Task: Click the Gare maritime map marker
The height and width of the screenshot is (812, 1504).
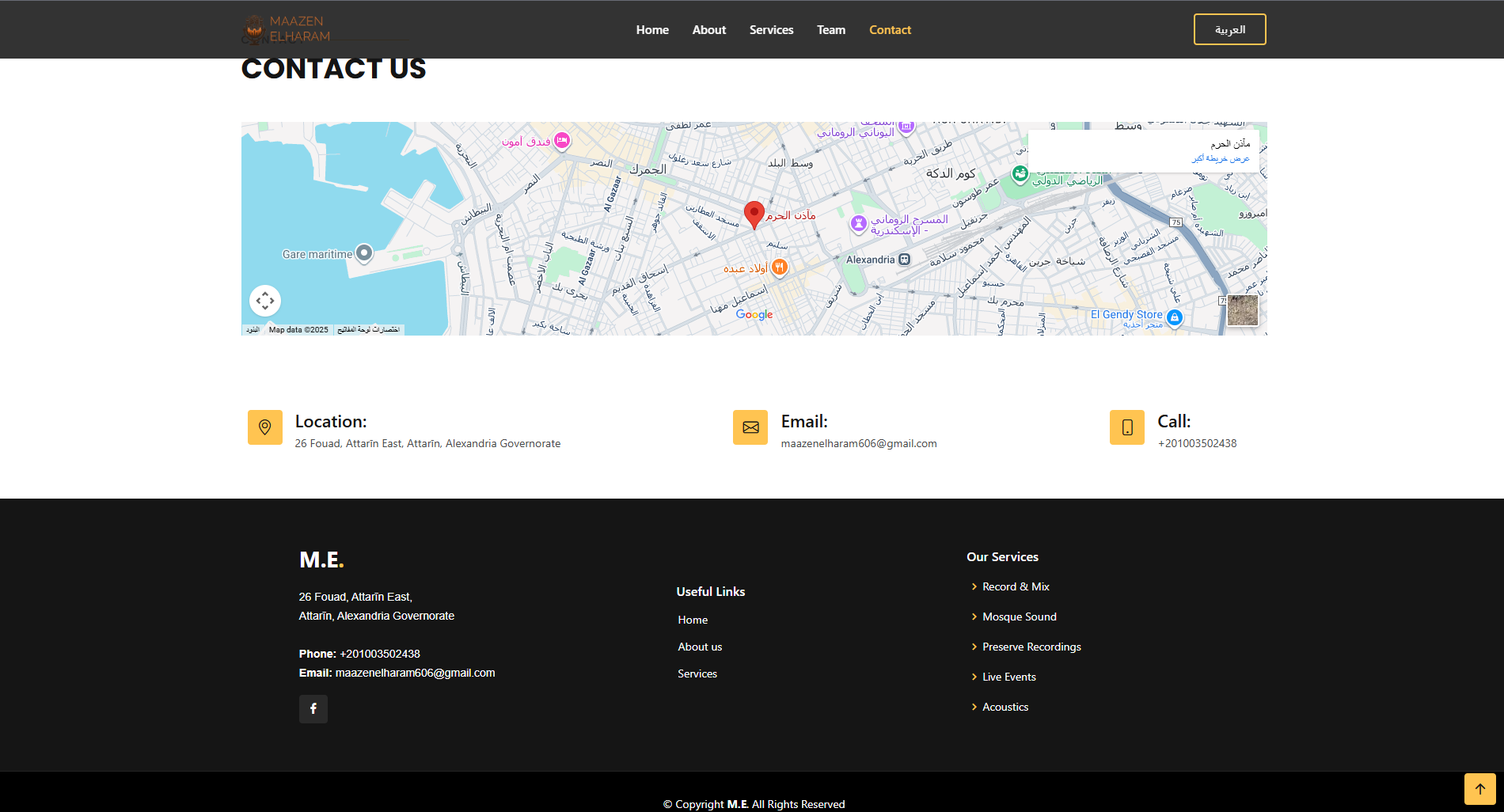Action: click(364, 253)
